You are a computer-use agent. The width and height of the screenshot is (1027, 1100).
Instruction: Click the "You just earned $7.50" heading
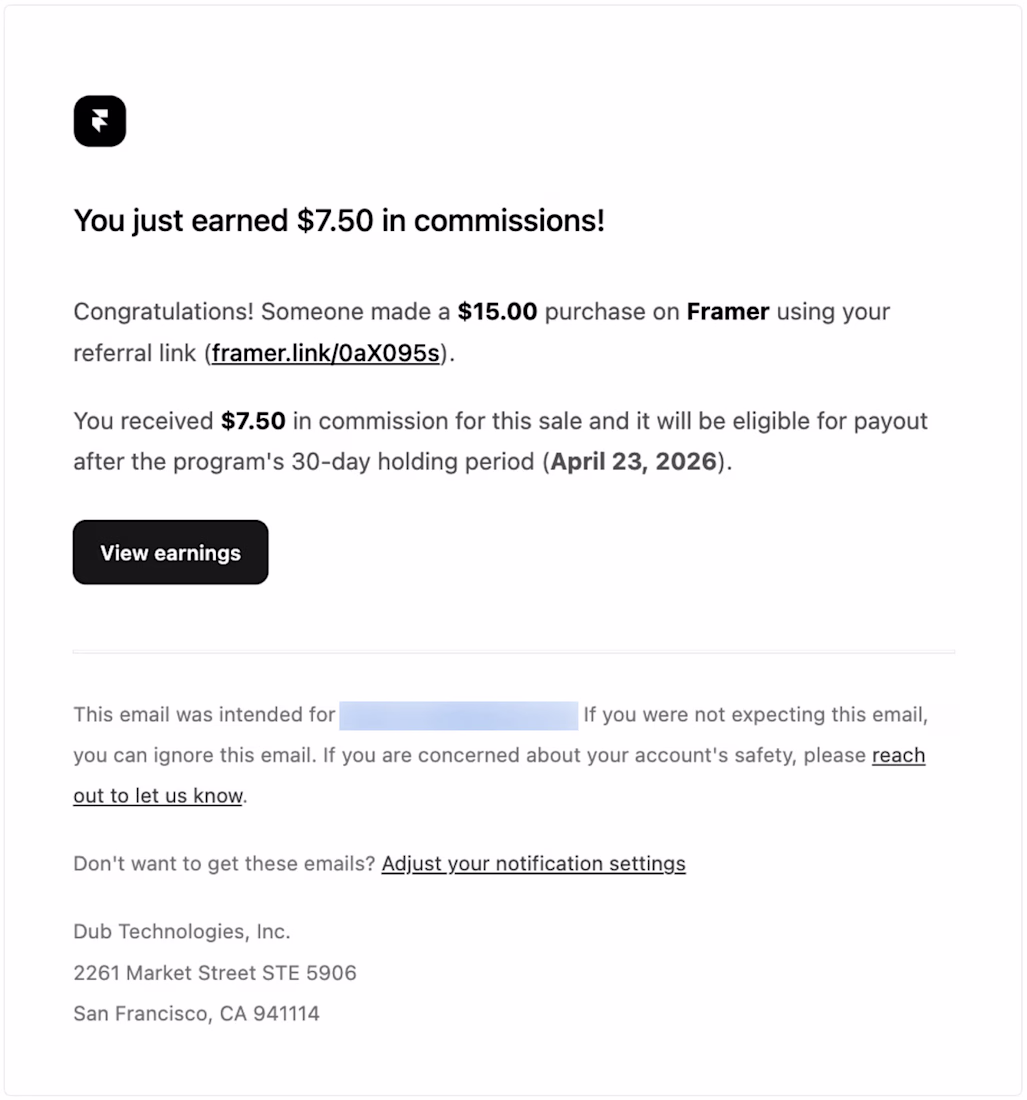pyautogui.click(x=339, y=220)
